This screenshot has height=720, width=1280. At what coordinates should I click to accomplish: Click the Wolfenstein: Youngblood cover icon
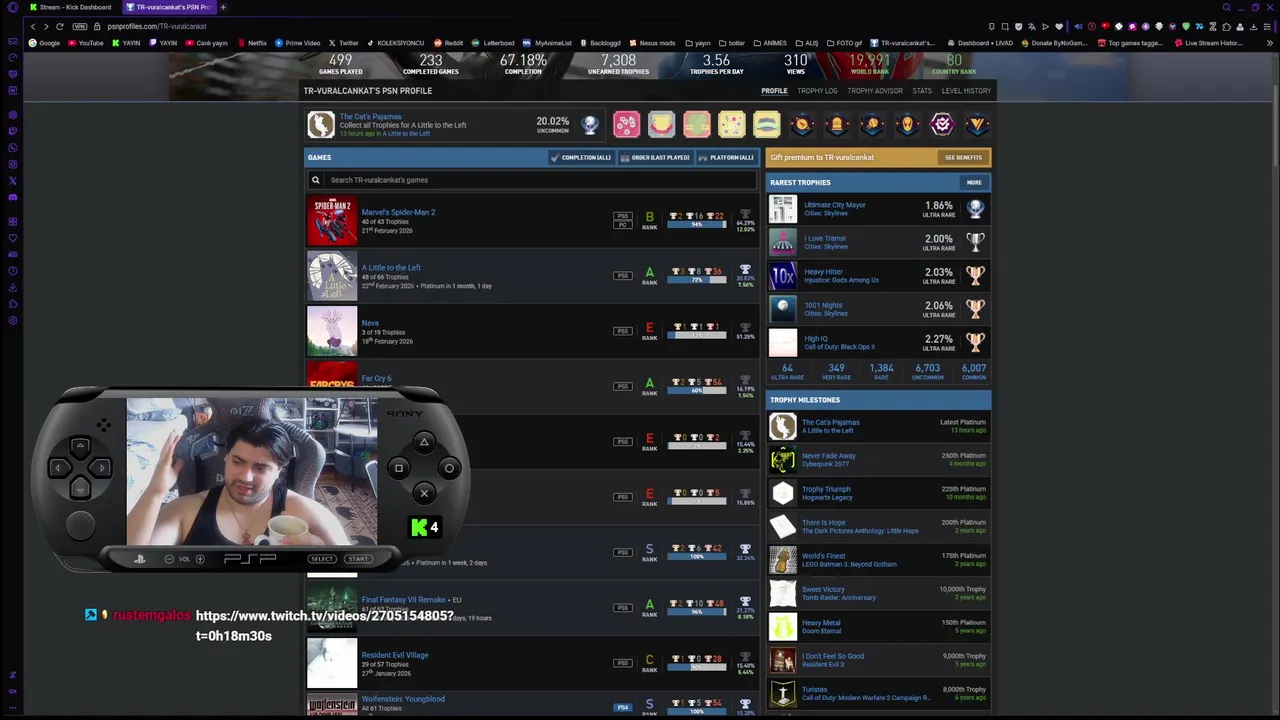332,705
